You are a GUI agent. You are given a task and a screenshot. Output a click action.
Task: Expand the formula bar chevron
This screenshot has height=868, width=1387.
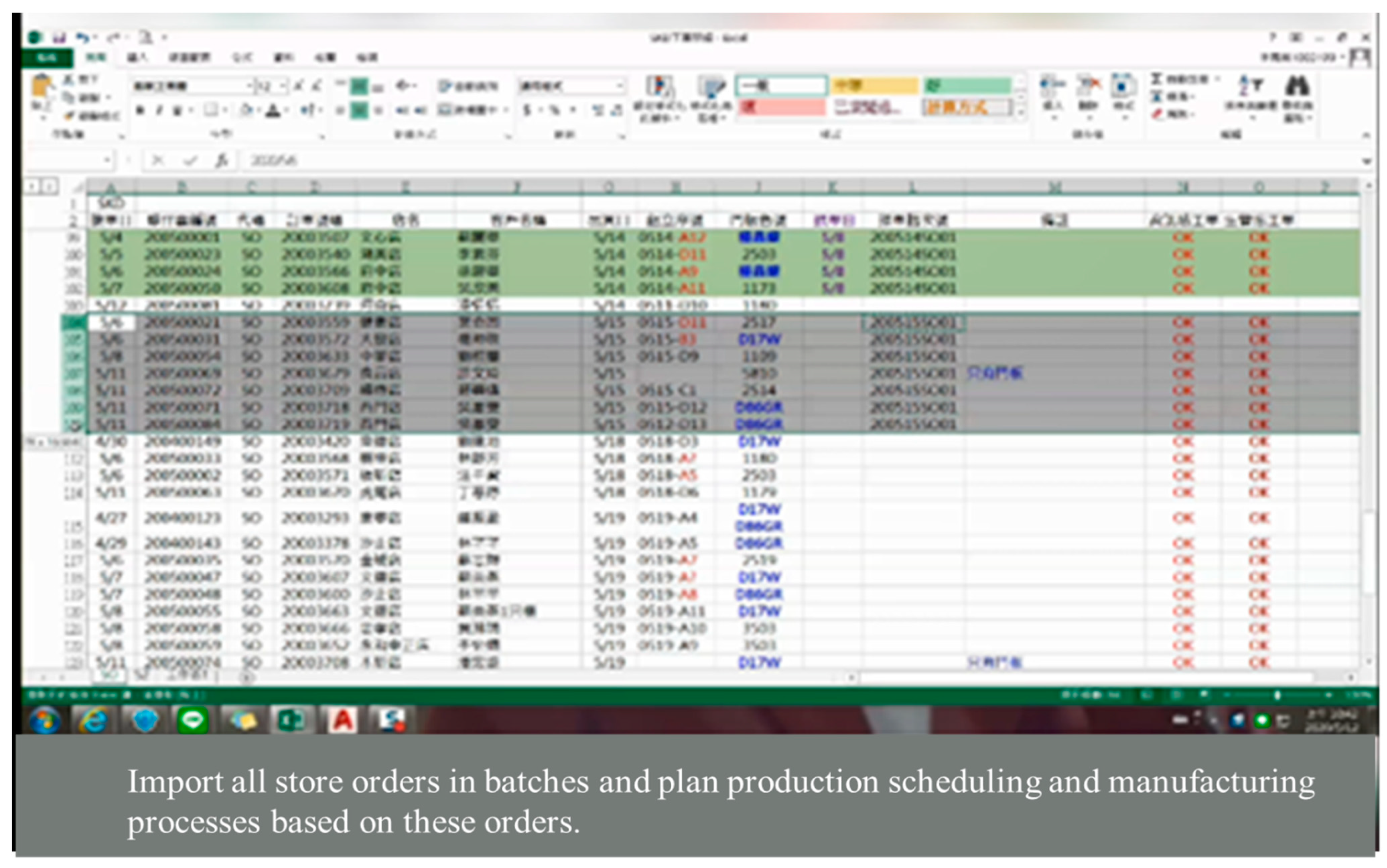pos(1366,161)
